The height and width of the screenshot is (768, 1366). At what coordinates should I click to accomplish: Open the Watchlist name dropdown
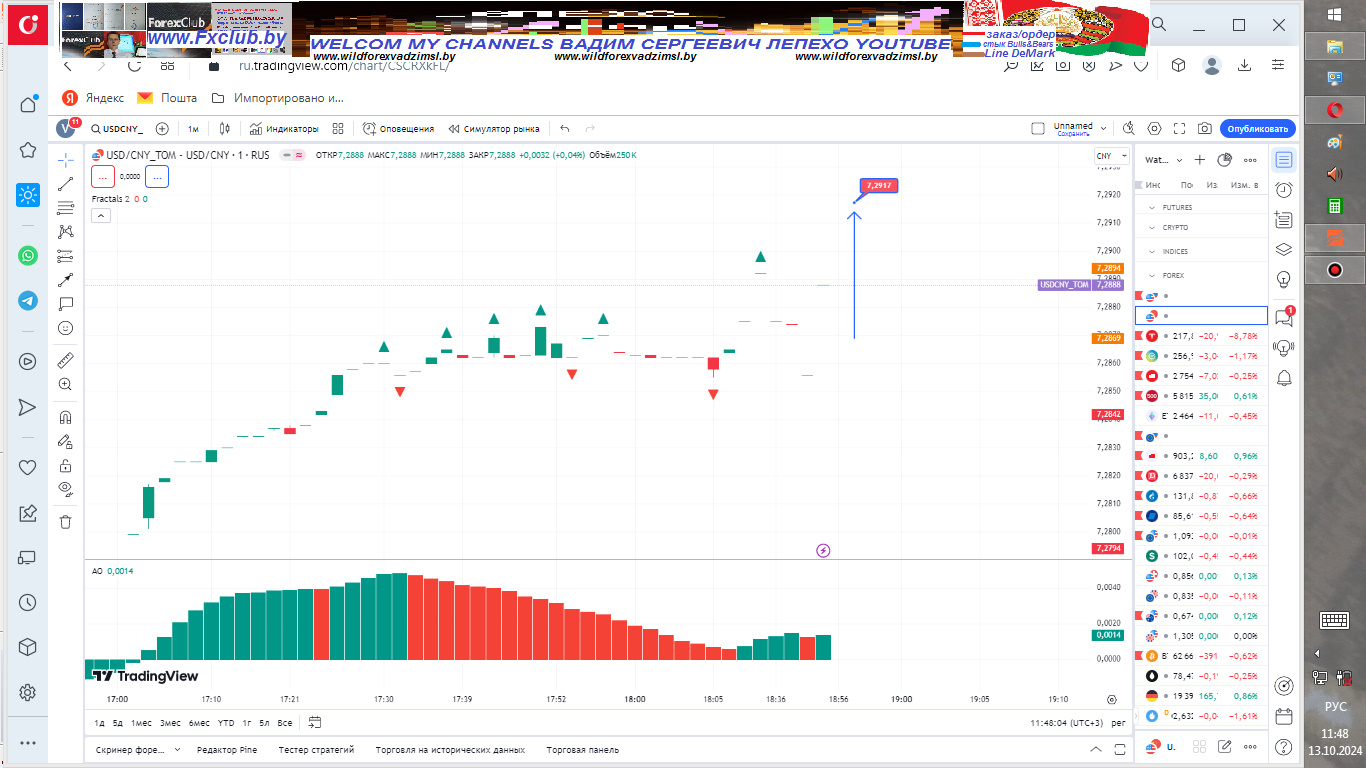coord(1164,160)
